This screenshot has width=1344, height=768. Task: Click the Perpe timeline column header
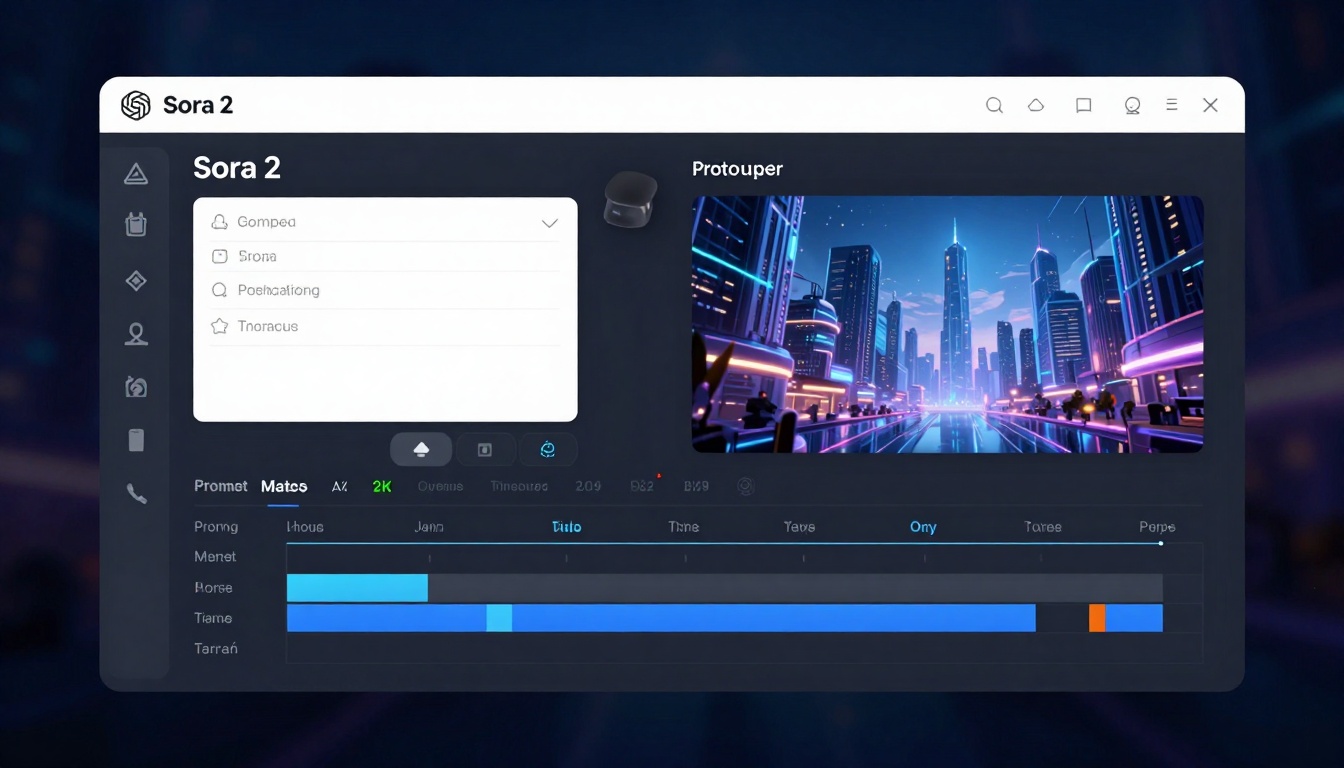click(x=1157, y=526)
